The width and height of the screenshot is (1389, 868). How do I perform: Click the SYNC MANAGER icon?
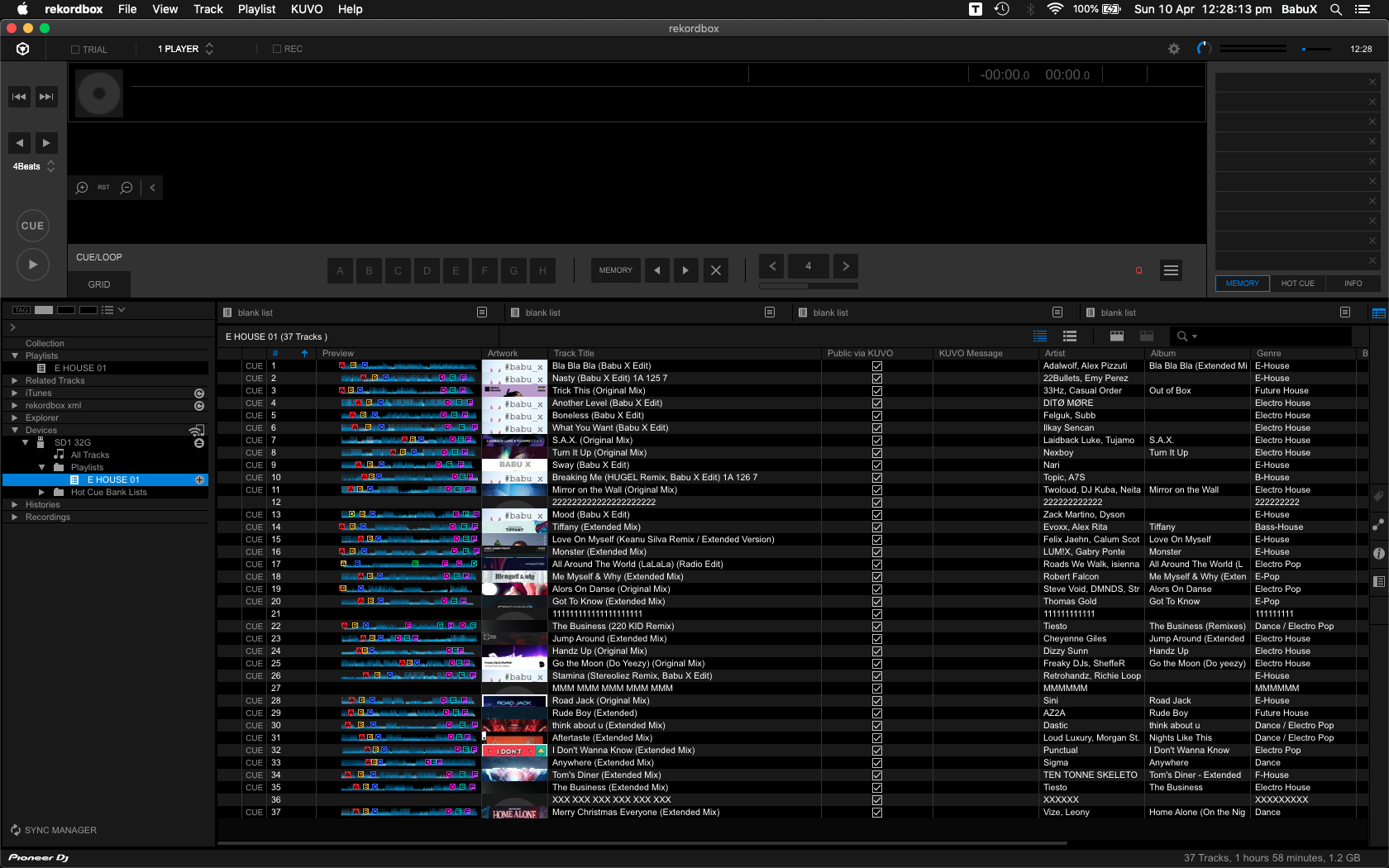tap(16, 830)
